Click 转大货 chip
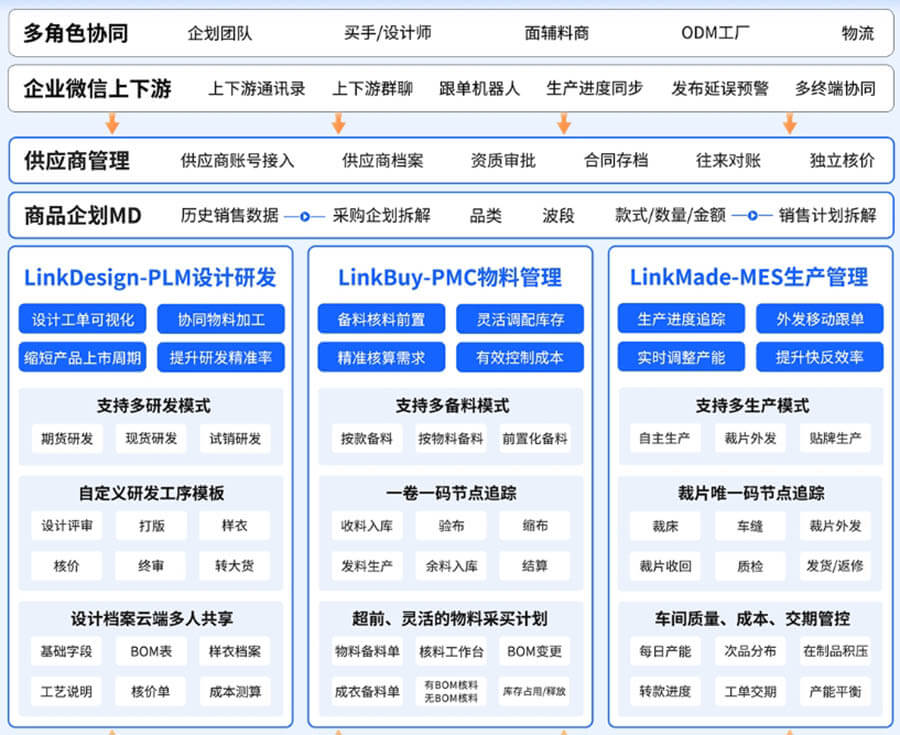900x735 pixels. click(234, 566)
